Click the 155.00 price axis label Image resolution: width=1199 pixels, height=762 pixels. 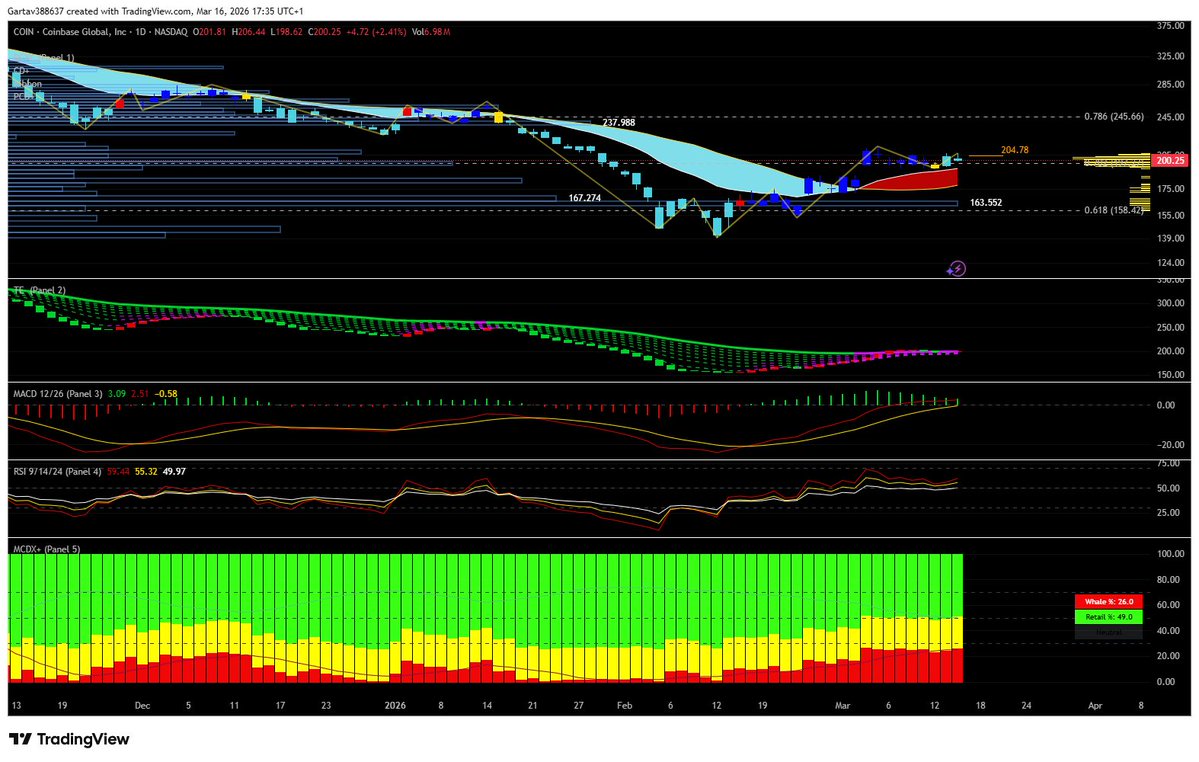(x=1171, y=216)
